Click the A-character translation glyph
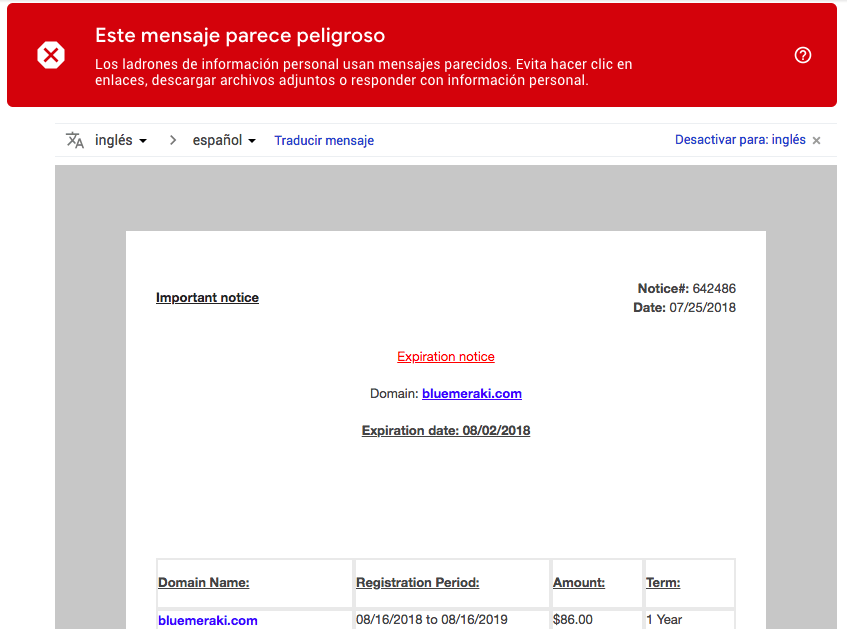Image resolution: width=847 pixels, height=629 pixels. pyautogui.click(x=75, y=140)
